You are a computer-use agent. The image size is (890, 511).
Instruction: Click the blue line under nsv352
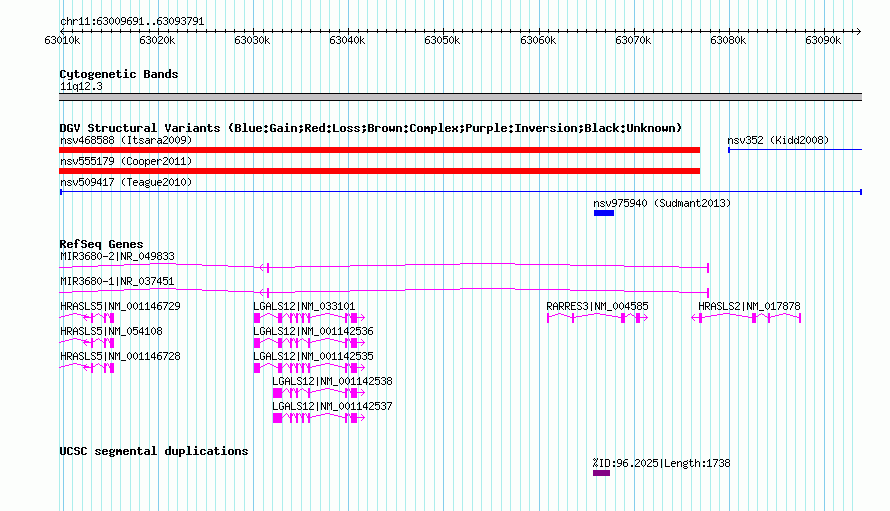click(x=795, y=150)
